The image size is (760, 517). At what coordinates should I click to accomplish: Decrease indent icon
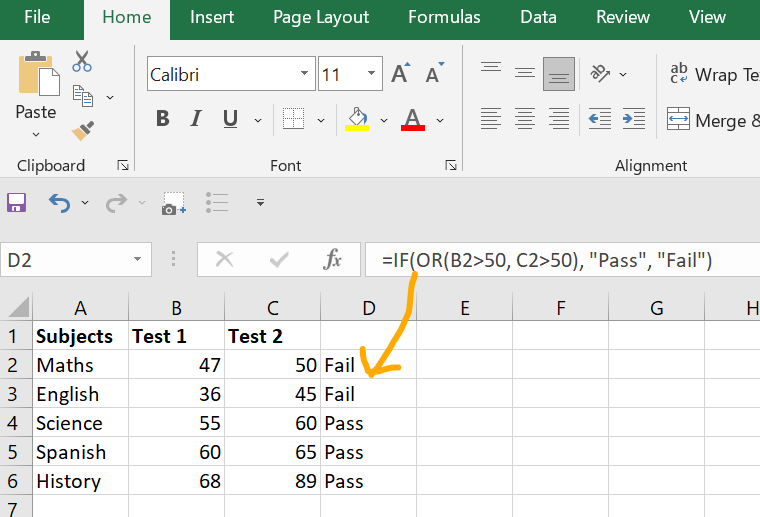[600, 119]
